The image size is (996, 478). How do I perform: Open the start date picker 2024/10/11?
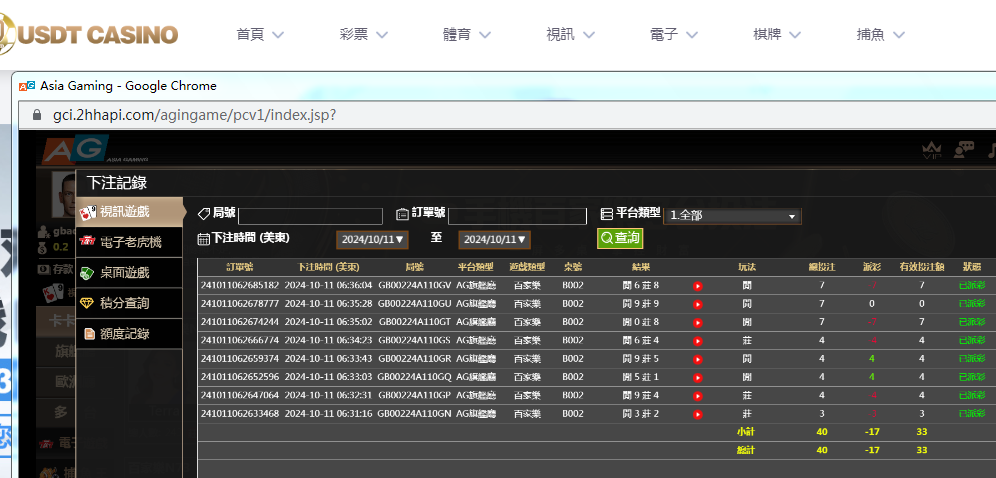point(372,240)
